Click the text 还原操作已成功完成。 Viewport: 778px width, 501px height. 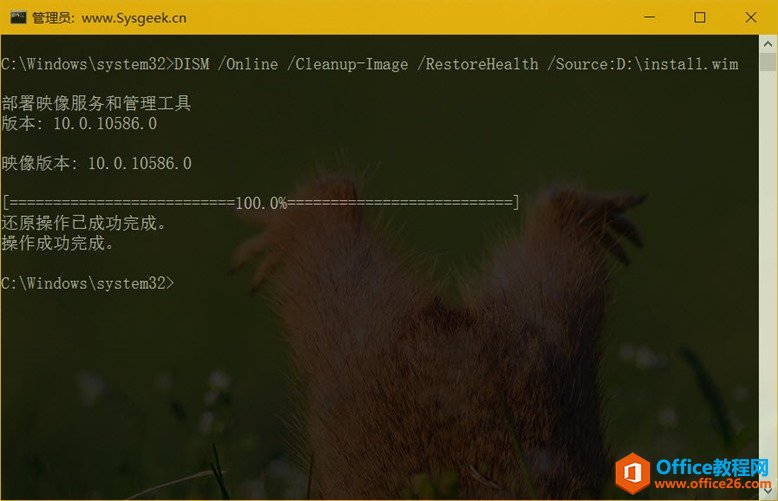(83, 223)
